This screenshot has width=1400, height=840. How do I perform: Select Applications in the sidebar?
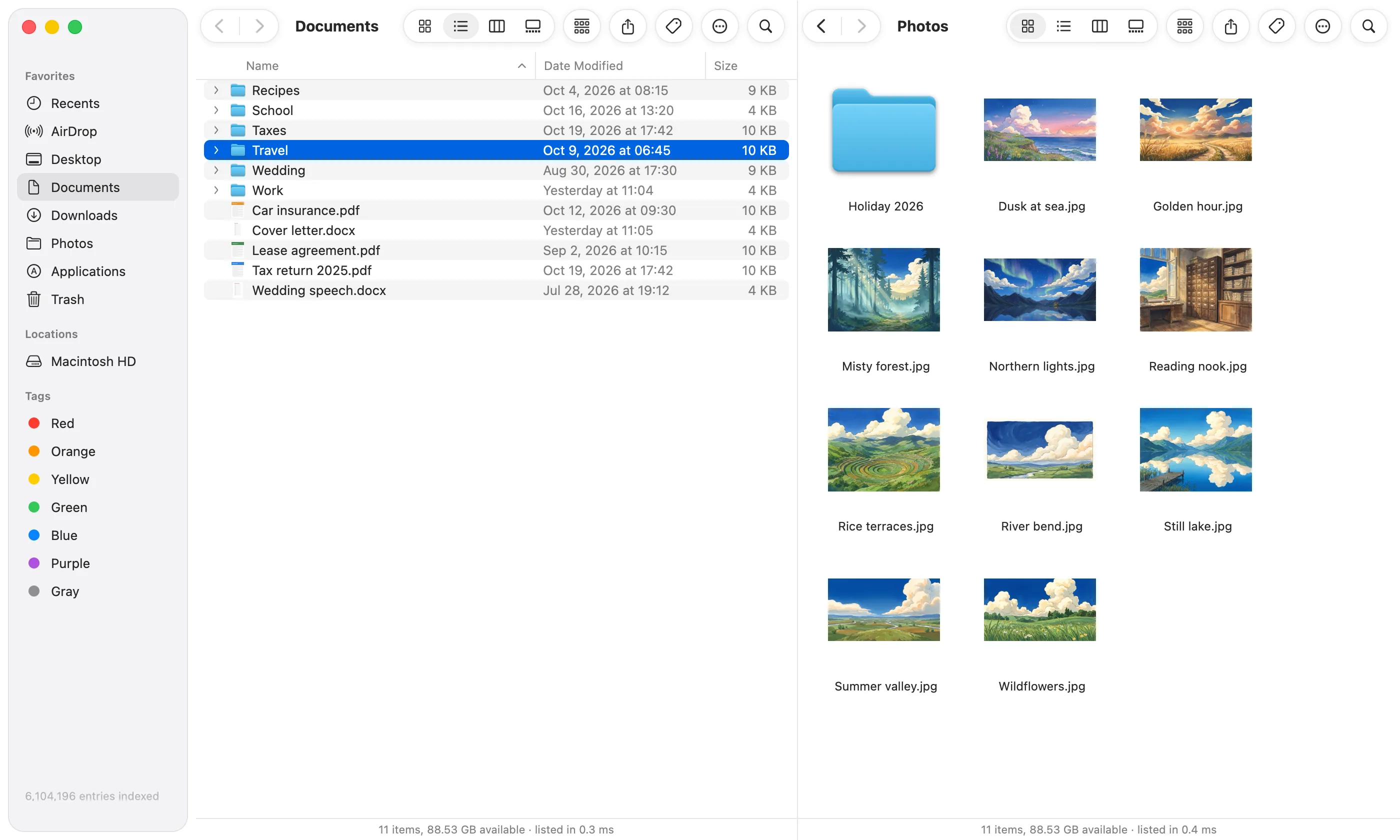point(98,271)
